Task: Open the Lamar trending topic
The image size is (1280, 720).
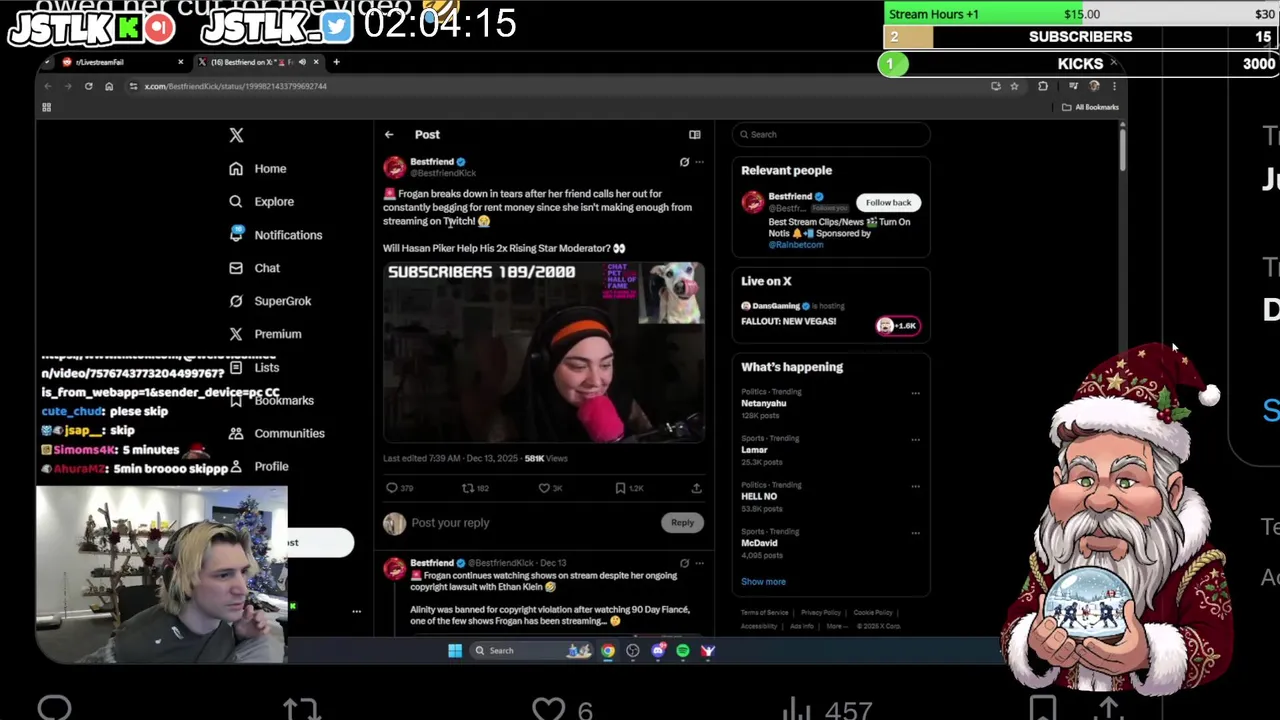Action: point(754,450)
